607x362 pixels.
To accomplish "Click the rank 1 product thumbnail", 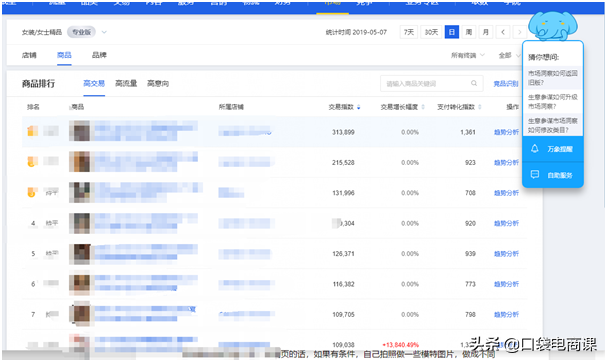I will click(x=80, y=131).
